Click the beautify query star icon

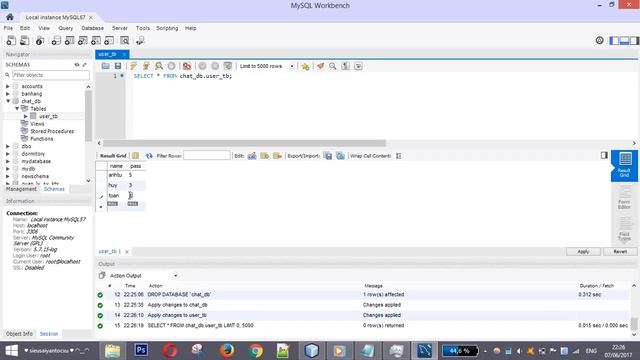point(305,66)
